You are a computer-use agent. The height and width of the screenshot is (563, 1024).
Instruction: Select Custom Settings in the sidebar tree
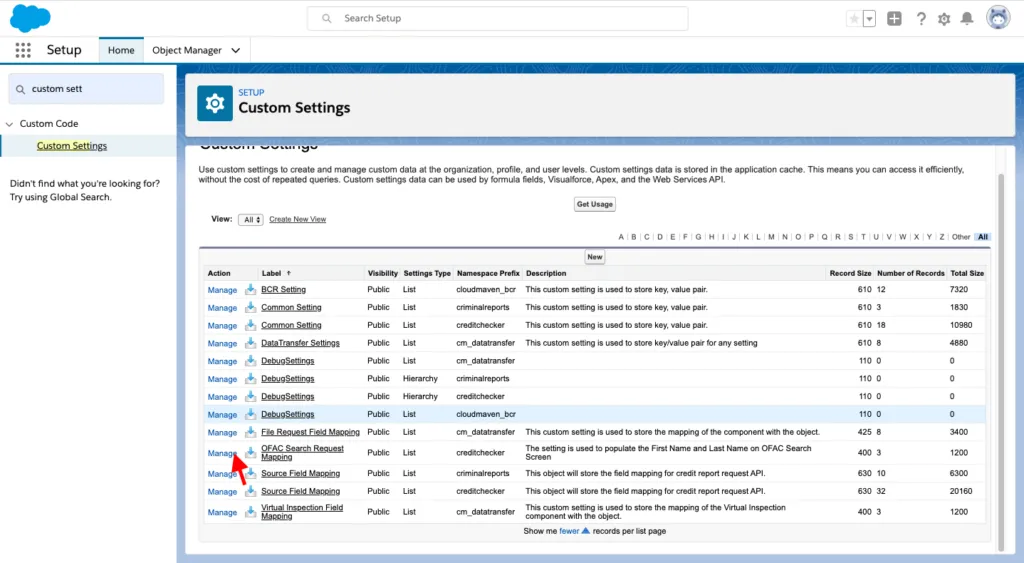pos(72,146)
